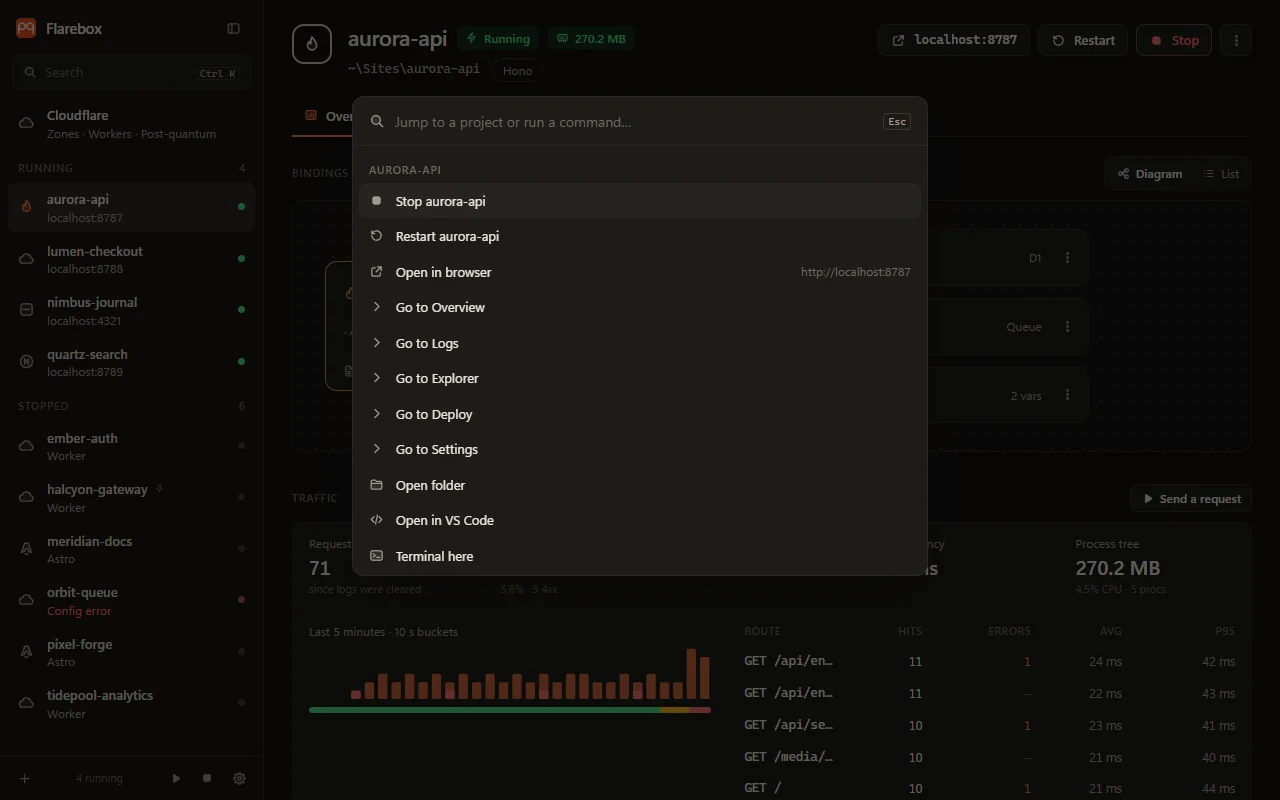Viewport: 1280px width, 800px height.
Task: Choose Open in browser command
Action: click(640, 272)
